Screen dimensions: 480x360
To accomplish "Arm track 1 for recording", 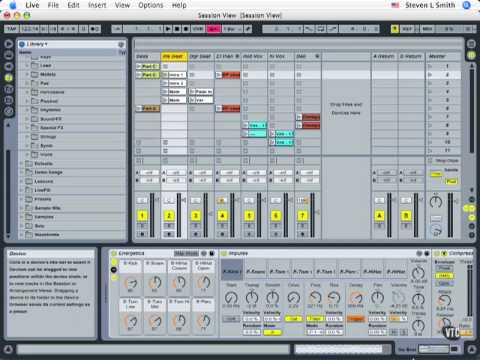I will point(142,234).
